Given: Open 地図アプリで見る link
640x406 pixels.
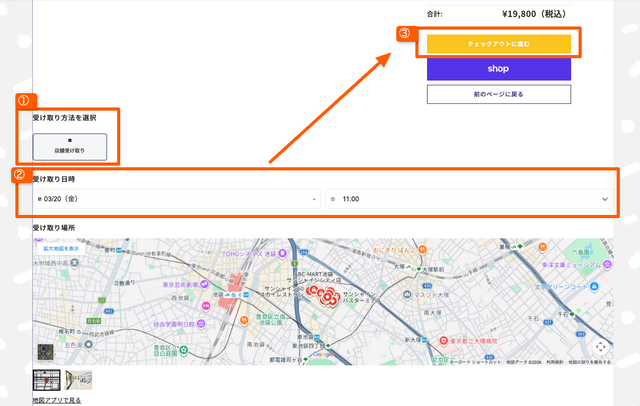Looking at the screenshot, I should coord(57,400).
